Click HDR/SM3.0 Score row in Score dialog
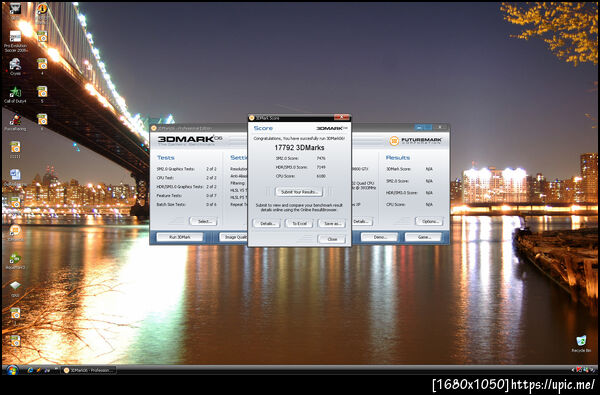The image size is (600, 395). [x=300, y=167]
